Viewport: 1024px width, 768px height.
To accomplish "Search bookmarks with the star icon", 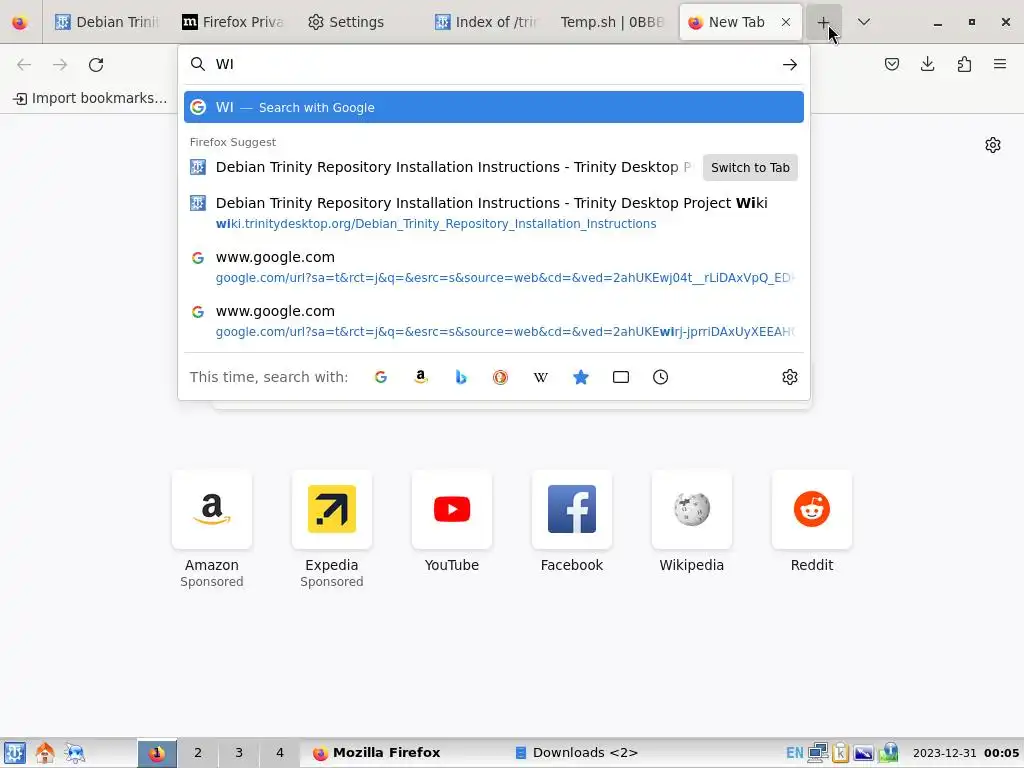I will pyautogui.click(x=581, y=377).
